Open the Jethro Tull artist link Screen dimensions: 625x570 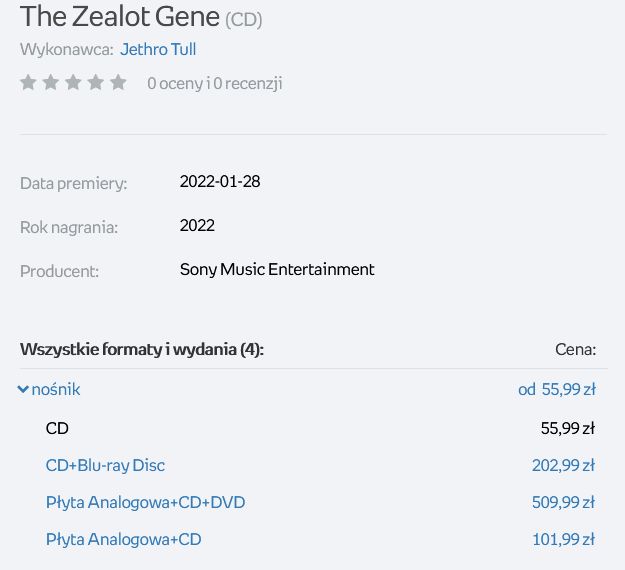coord(158,49)
